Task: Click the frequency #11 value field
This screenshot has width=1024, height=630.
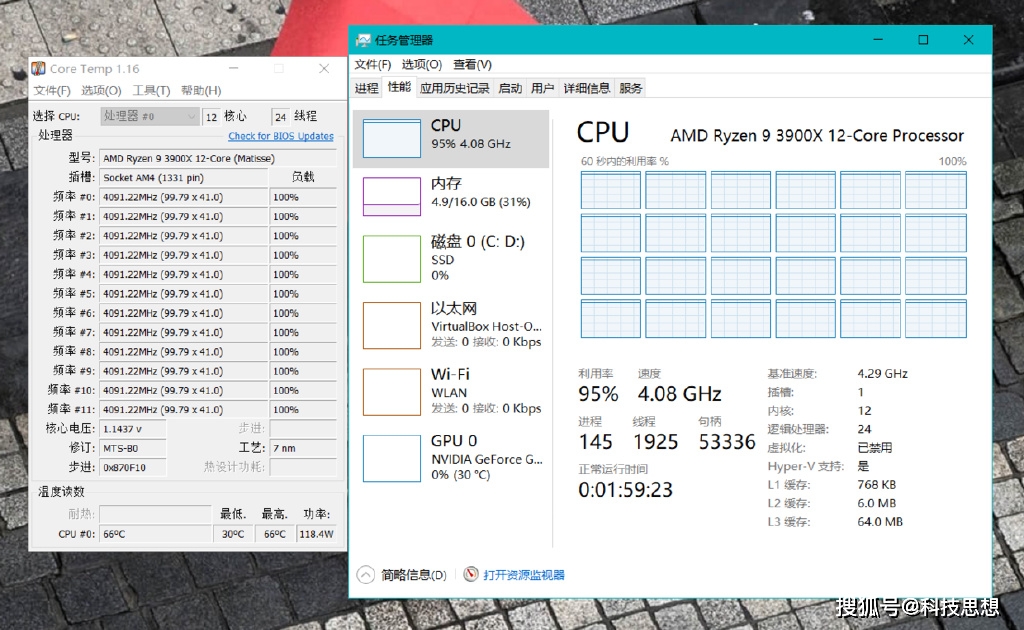Action: click(184, 409)
